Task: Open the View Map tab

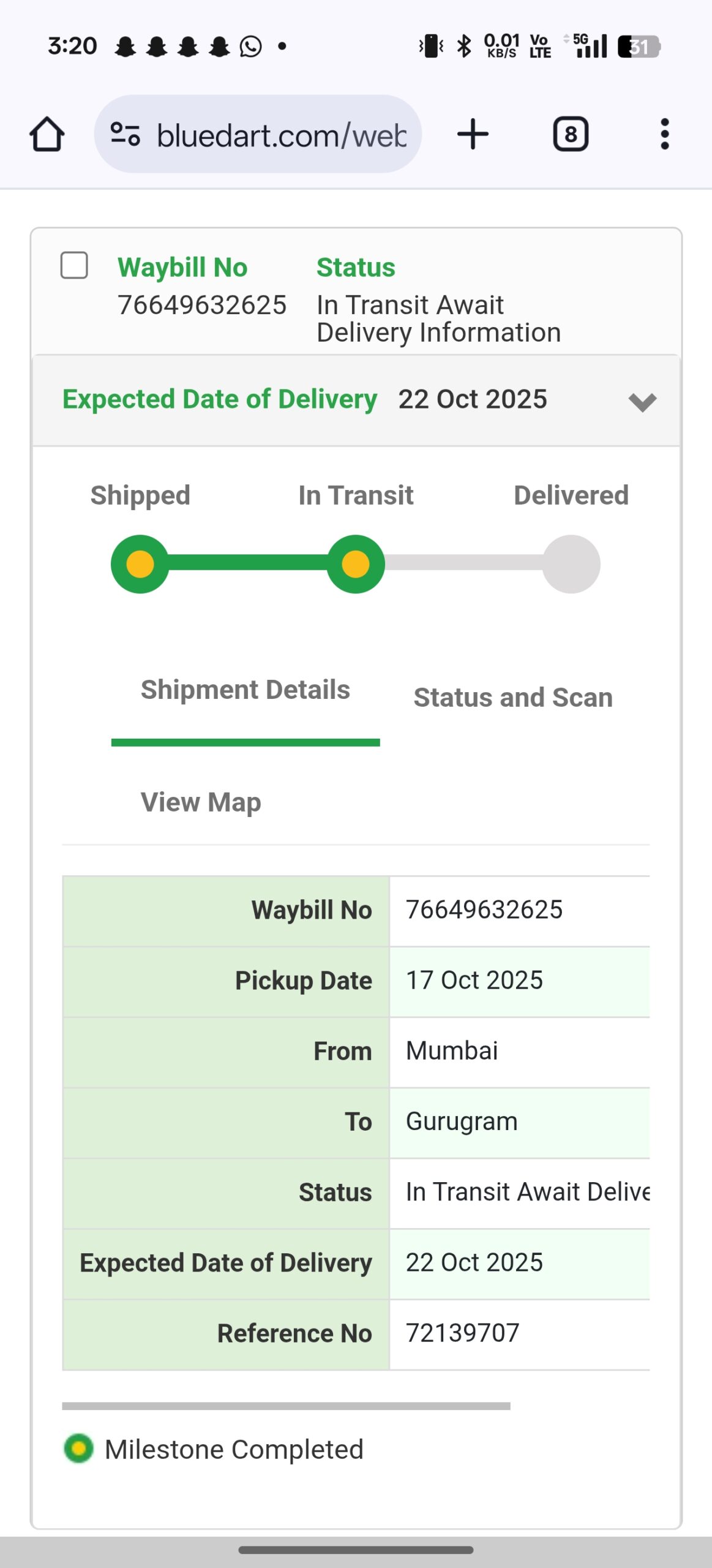Action: click(201, 802)
